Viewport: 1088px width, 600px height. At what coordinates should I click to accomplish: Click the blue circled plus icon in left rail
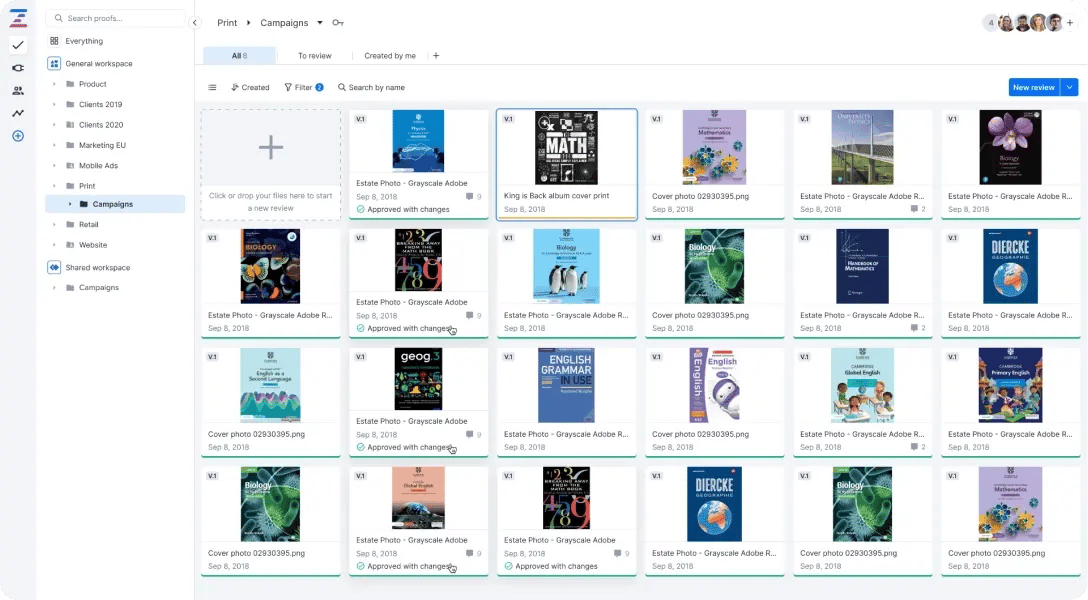pyautogui.click(x=17, y=136)
